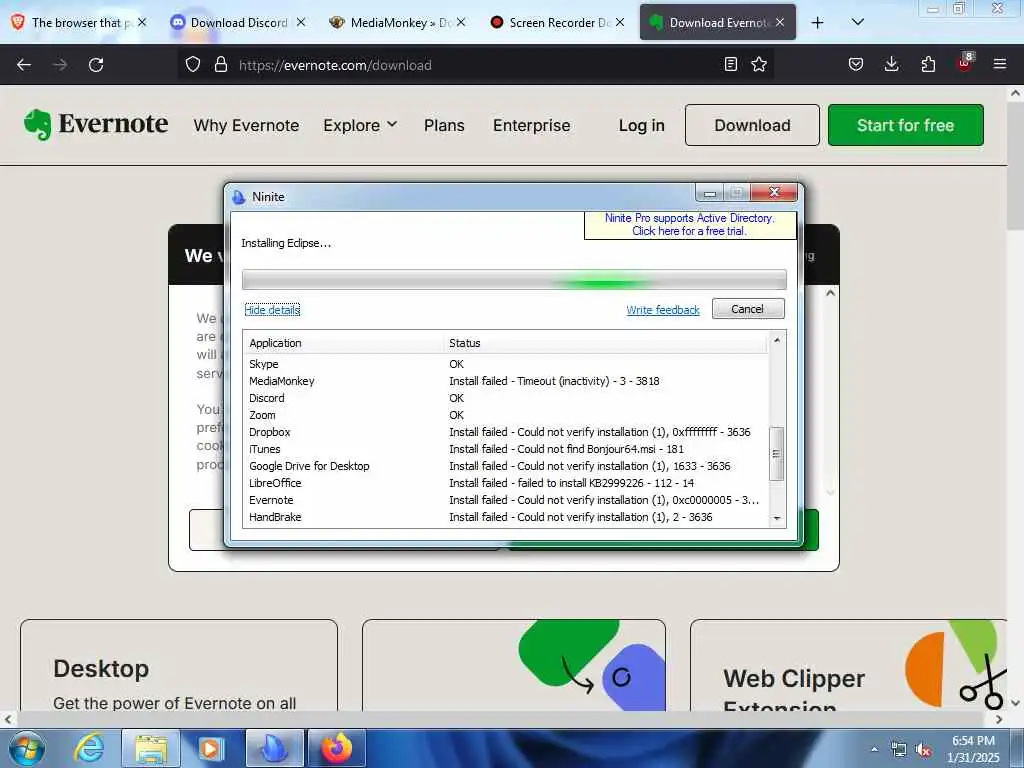
Task: Click the Ninite Pro free trial banner
Action: [x=690, y=224]
